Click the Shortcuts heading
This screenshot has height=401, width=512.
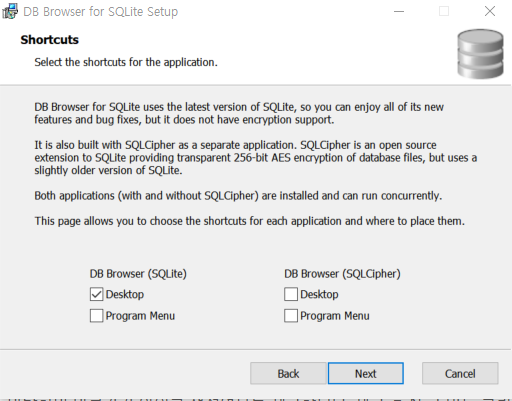[x=50, y=40]
